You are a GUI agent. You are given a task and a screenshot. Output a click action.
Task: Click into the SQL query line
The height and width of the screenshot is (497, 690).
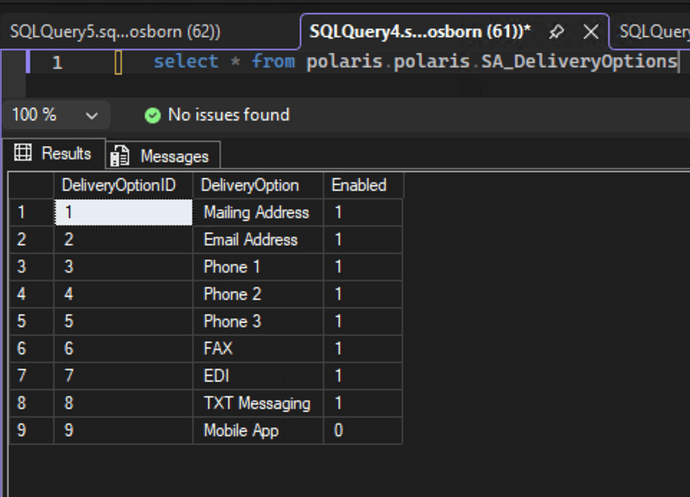[x=415, y=62]
